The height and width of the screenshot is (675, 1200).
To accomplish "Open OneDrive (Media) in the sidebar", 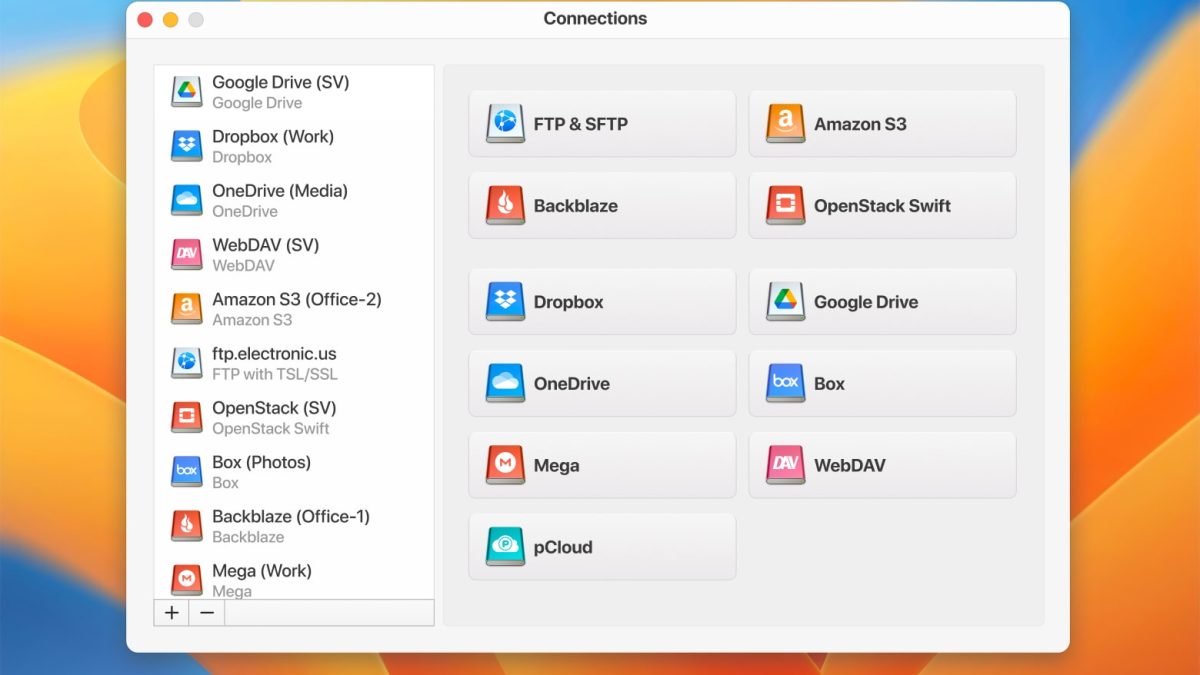I will point(279,200).
